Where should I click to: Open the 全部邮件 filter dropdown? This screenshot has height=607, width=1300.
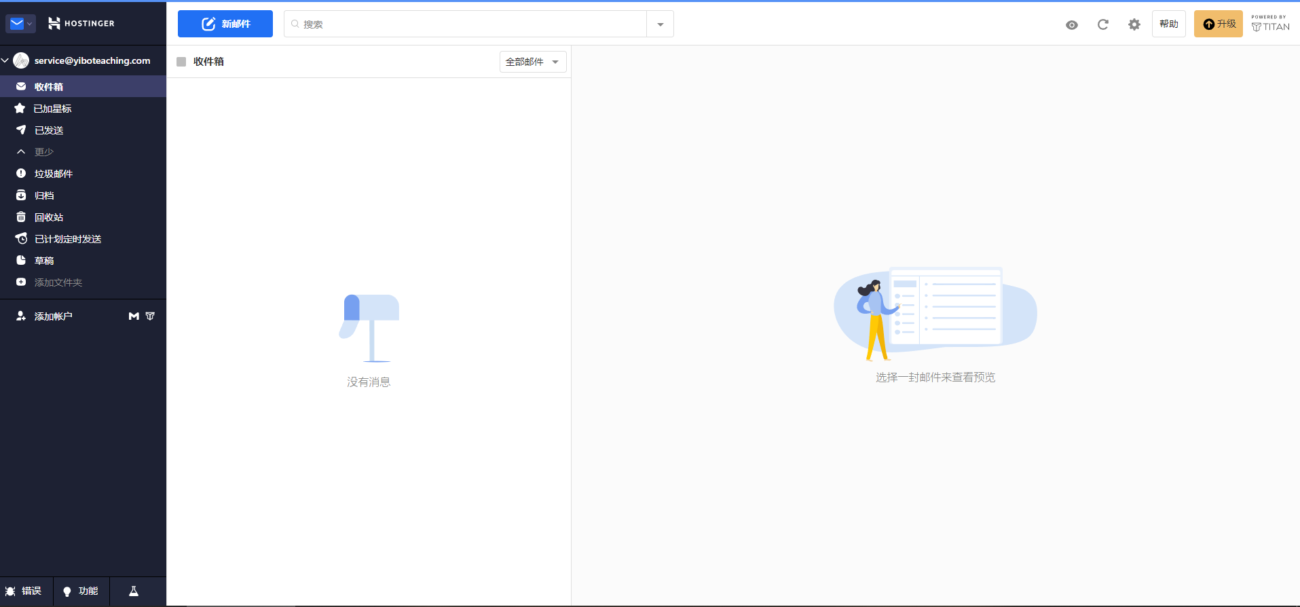click(x=532, y=62)
